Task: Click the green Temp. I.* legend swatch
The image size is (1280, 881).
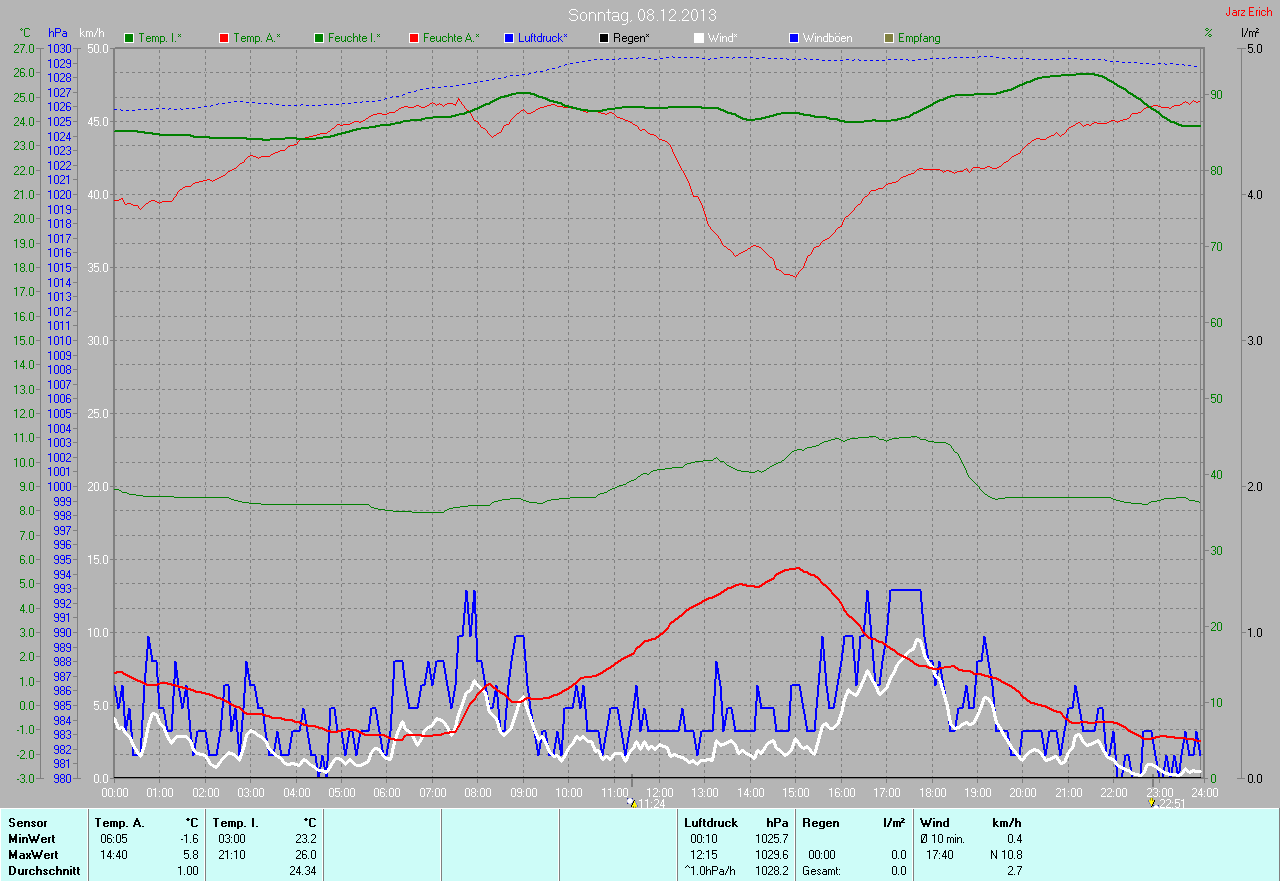Action: [129, 38]
